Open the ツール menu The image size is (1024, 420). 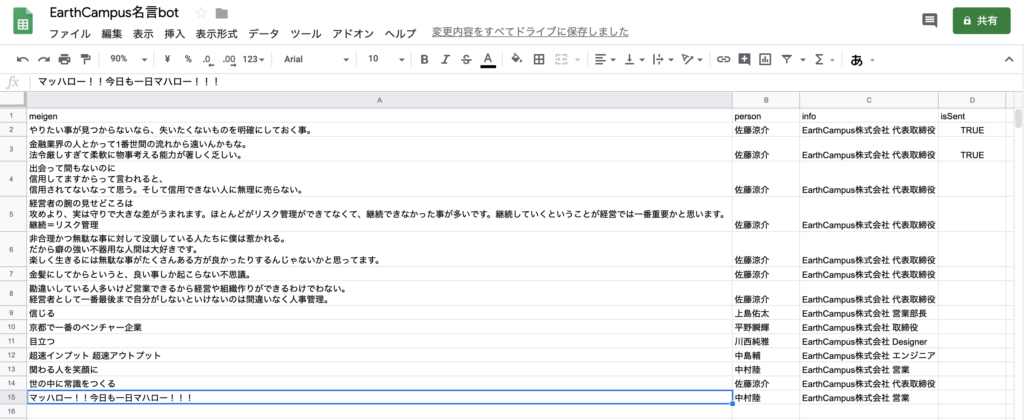click(x=306, y=34)
